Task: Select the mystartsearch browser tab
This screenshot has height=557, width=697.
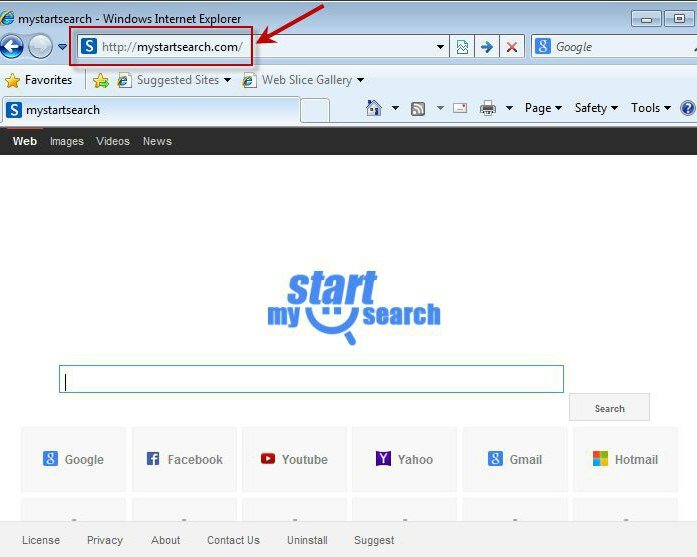Action: pyautogui.click(x=151, y=110)
